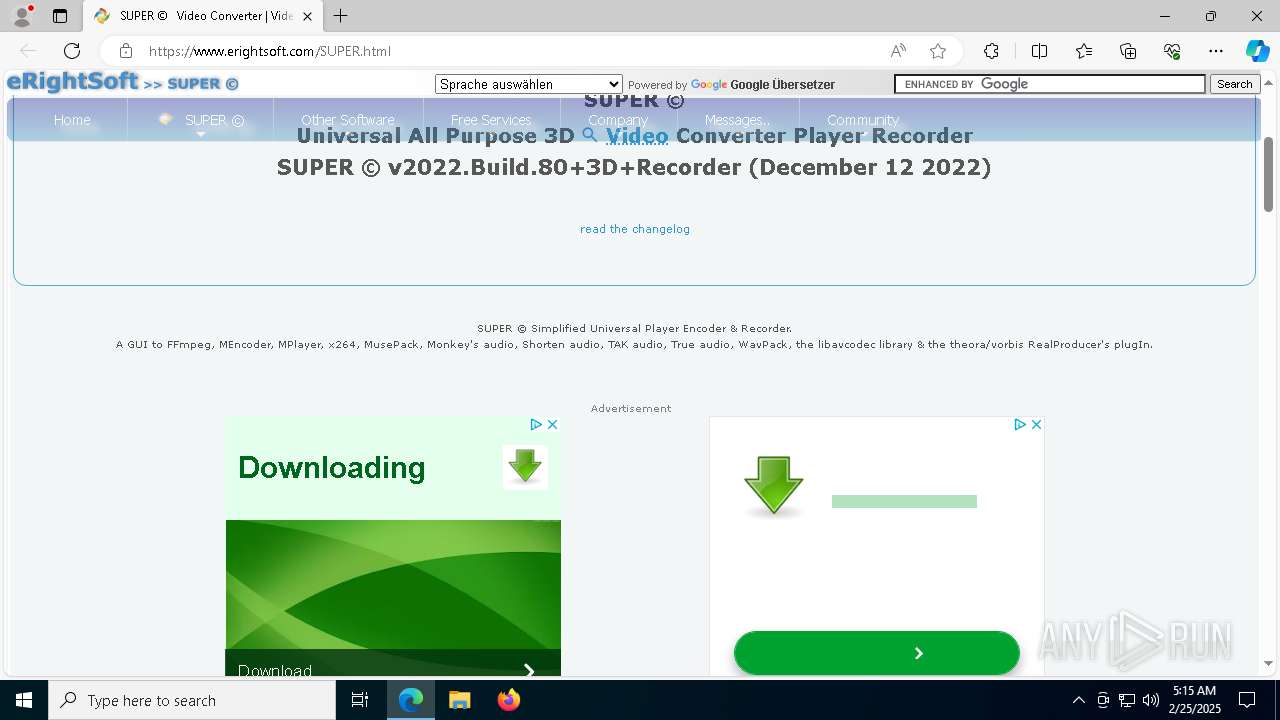Click the Video hyperlink in heading

coord(637,135)
